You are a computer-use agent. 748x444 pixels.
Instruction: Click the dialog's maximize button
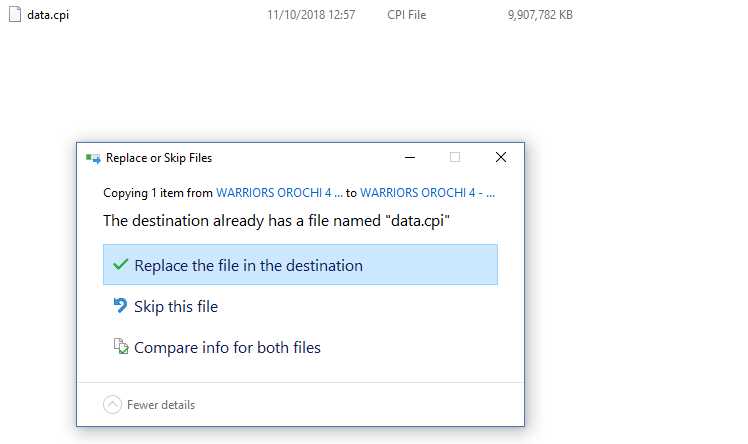pyautogui.click(x=455, y=157)
